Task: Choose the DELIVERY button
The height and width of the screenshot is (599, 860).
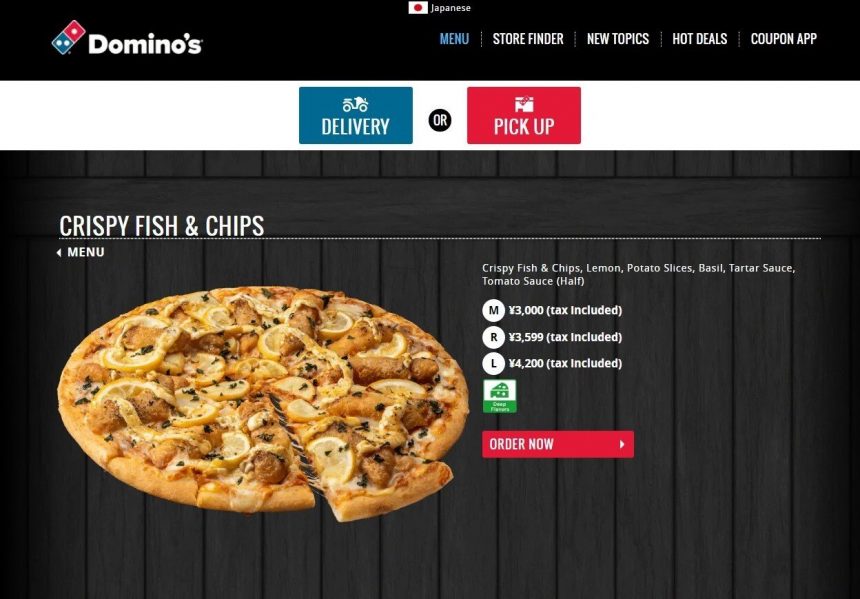Action: pos(356,115)
